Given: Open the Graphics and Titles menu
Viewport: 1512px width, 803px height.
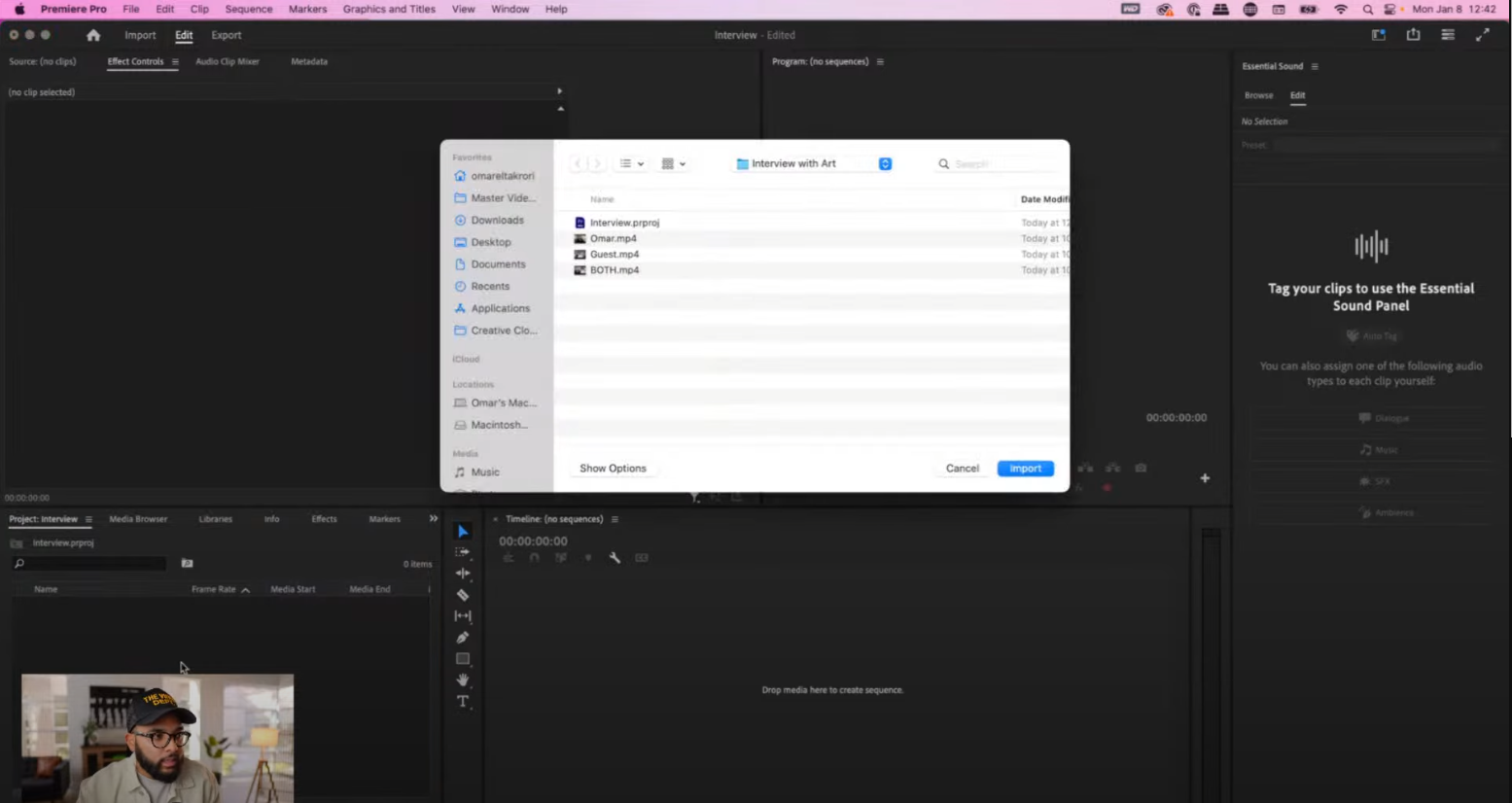Looking at the screenshot, I should 389,10.
